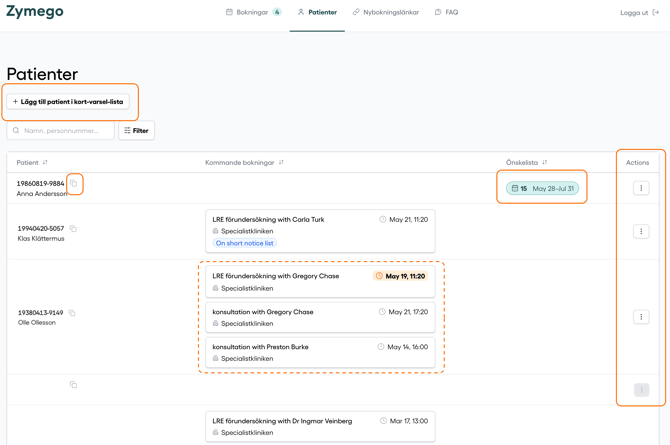Viewport: 670px width, 445px height.
Task: Open the Filter button
Action: click(136, 130)
